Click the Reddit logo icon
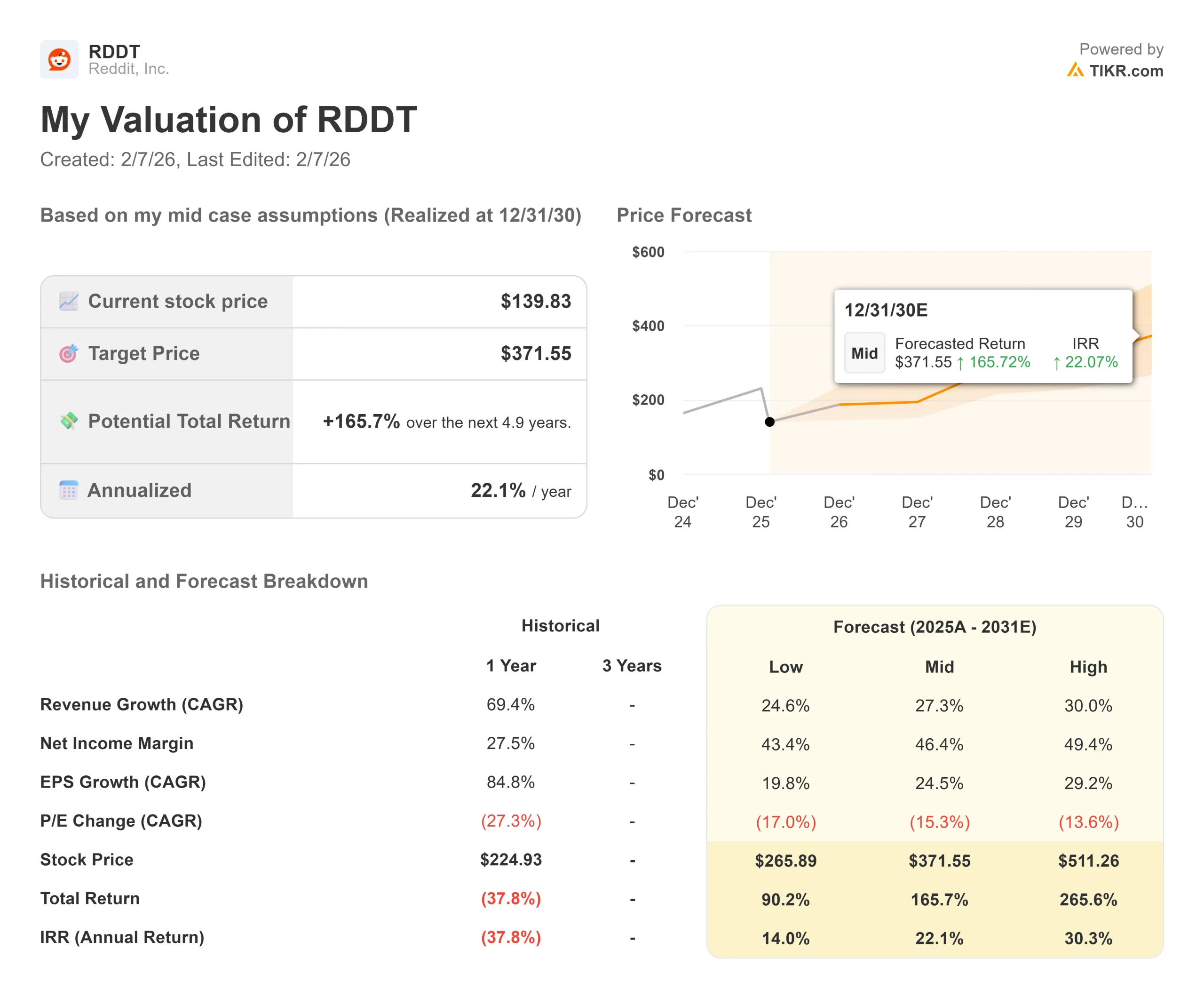 [59, 59]
